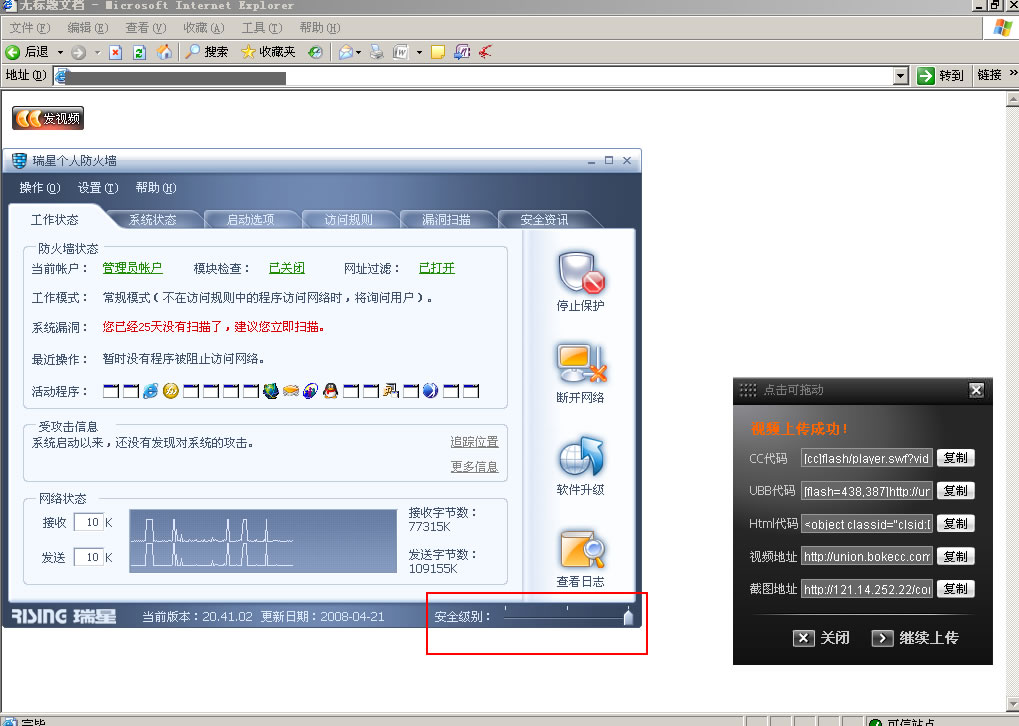Click the first Internet Explorer icon in 活动程序
1019x726 pixels.
[150, 391]
